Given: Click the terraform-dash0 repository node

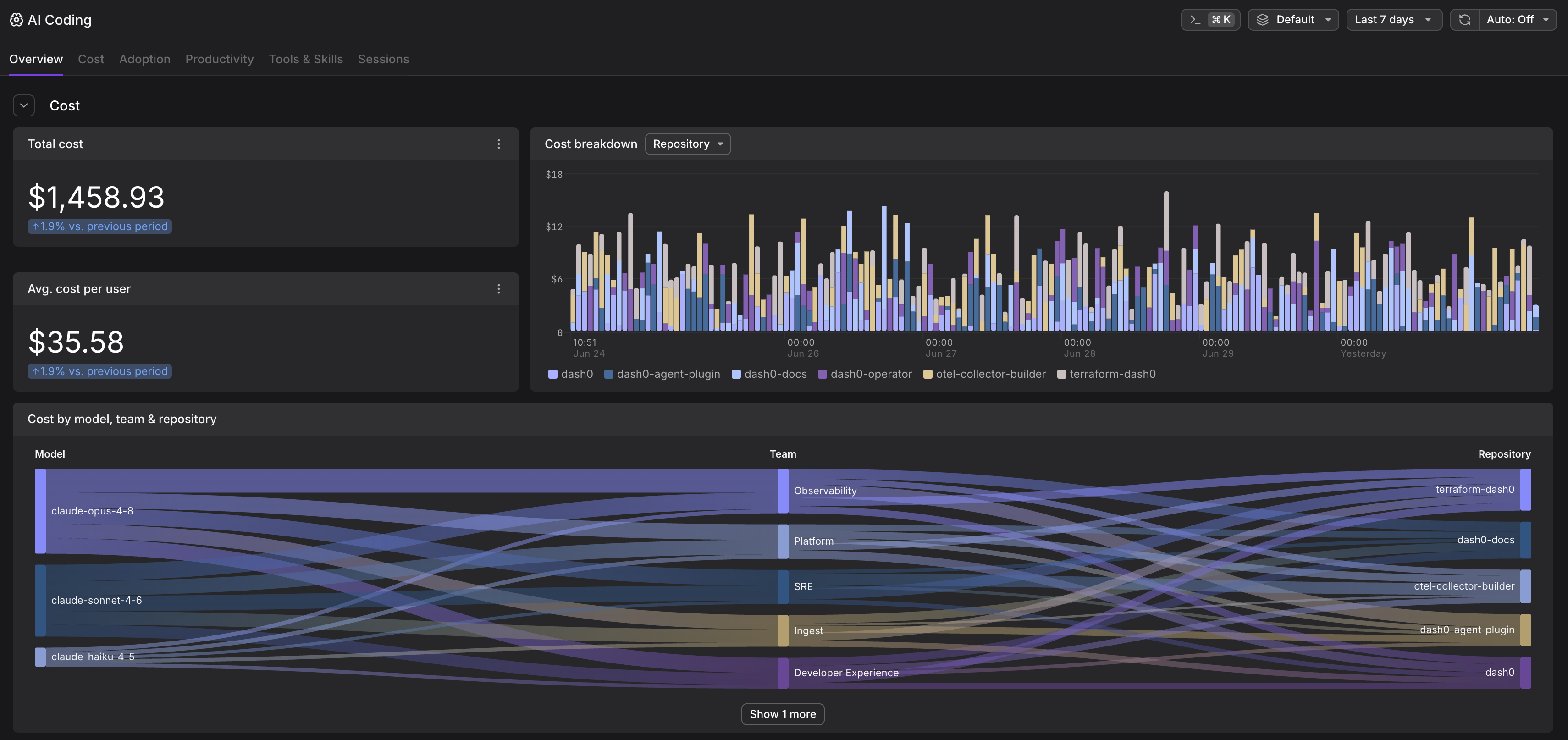Looking at the screenshot, I should click(x=1525, y=489).
